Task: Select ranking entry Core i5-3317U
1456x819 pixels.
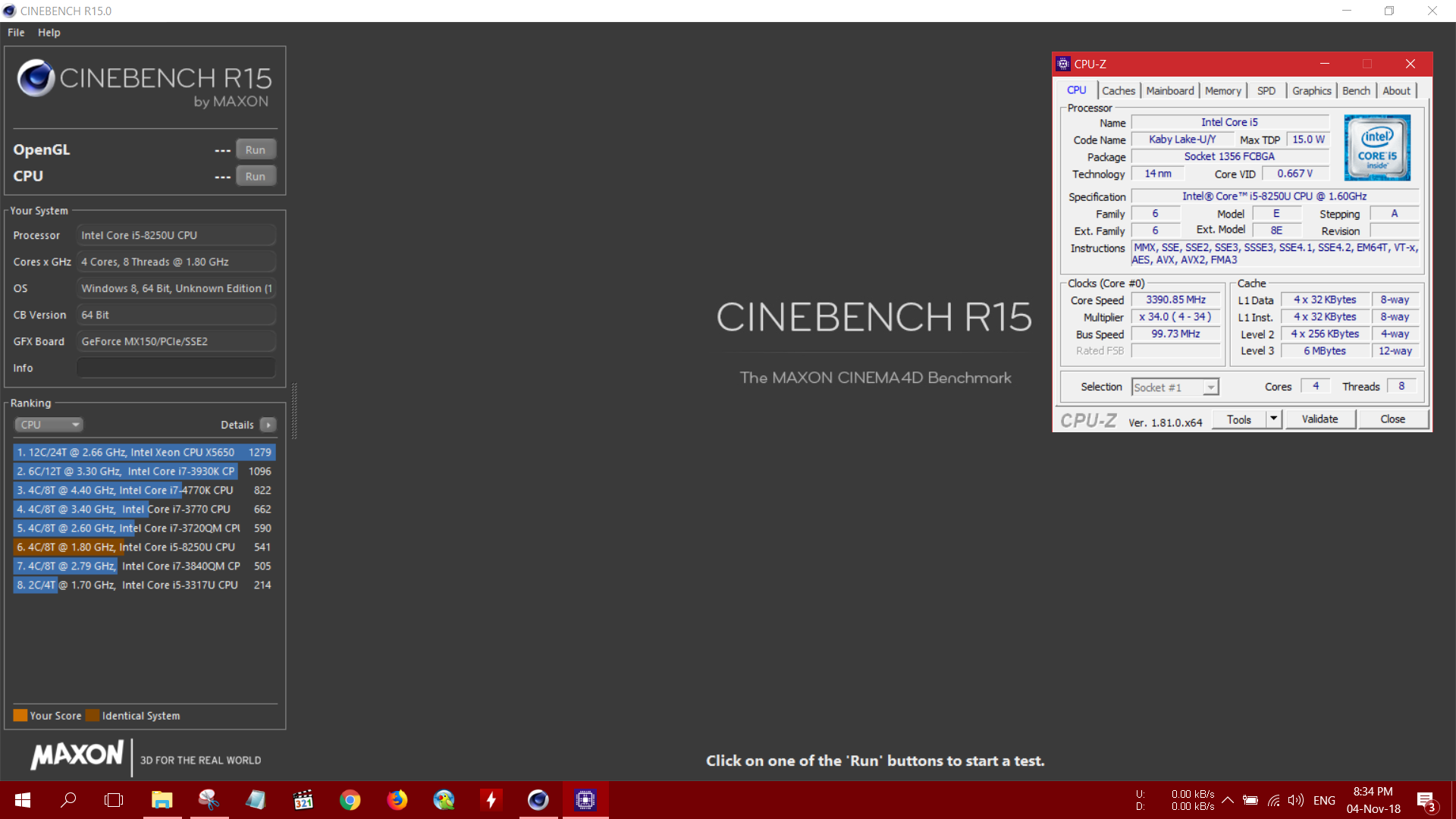Action: tap(144, 585)
